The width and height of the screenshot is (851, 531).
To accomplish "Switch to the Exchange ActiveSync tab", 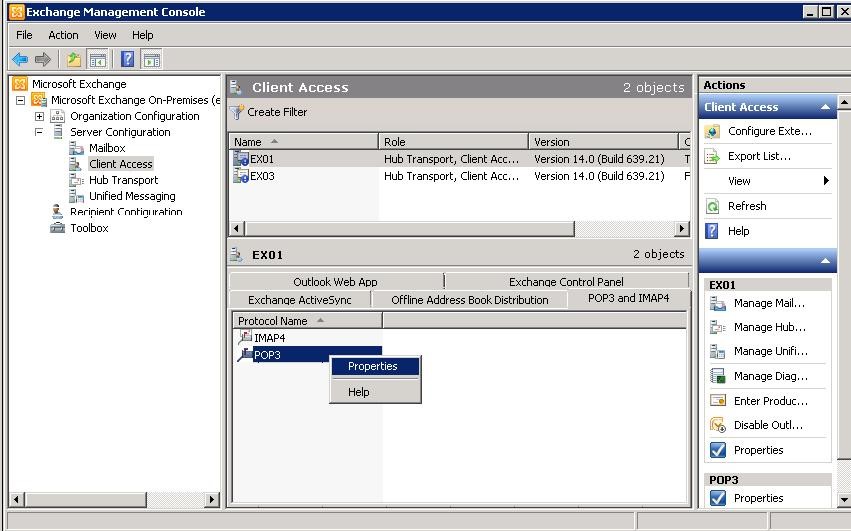I will click(x=300, y=300).
